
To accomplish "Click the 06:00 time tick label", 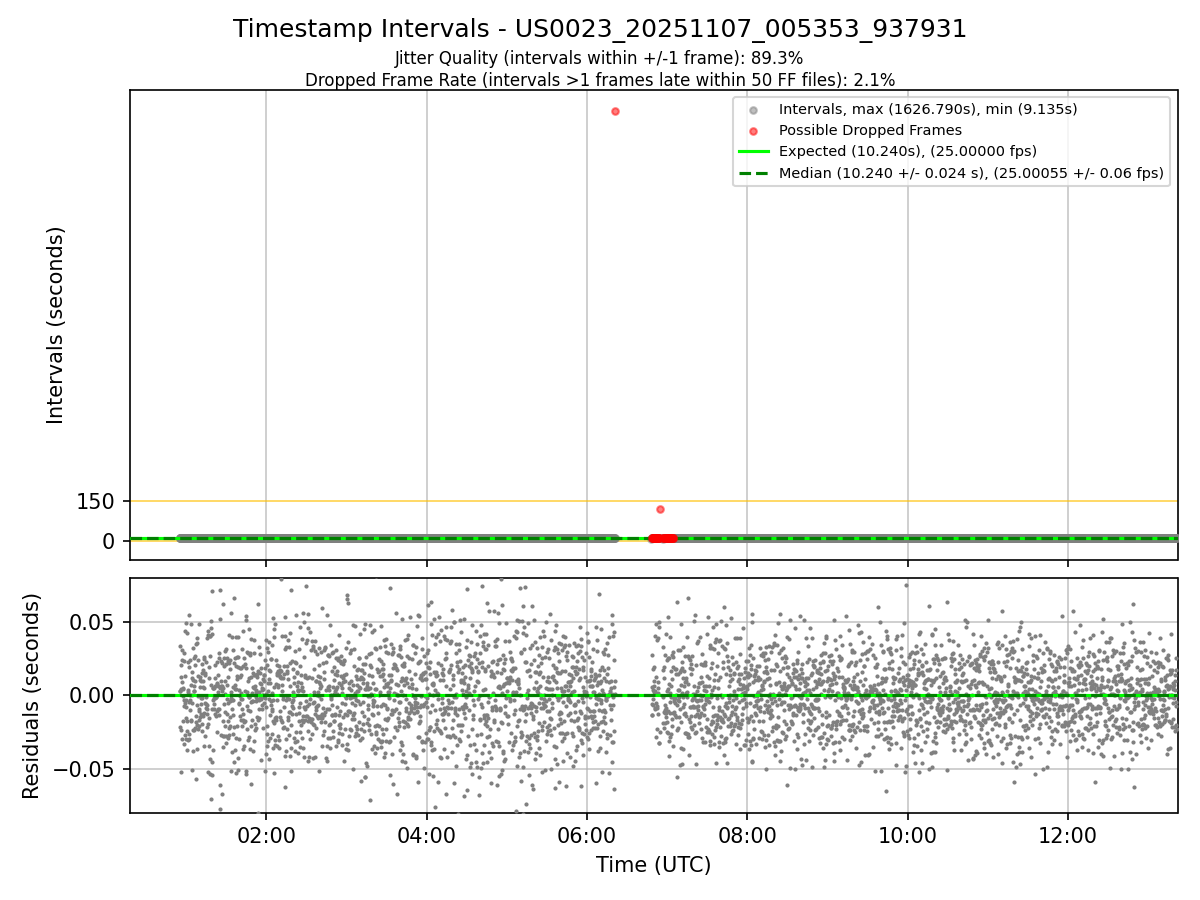I will (587, 834).
